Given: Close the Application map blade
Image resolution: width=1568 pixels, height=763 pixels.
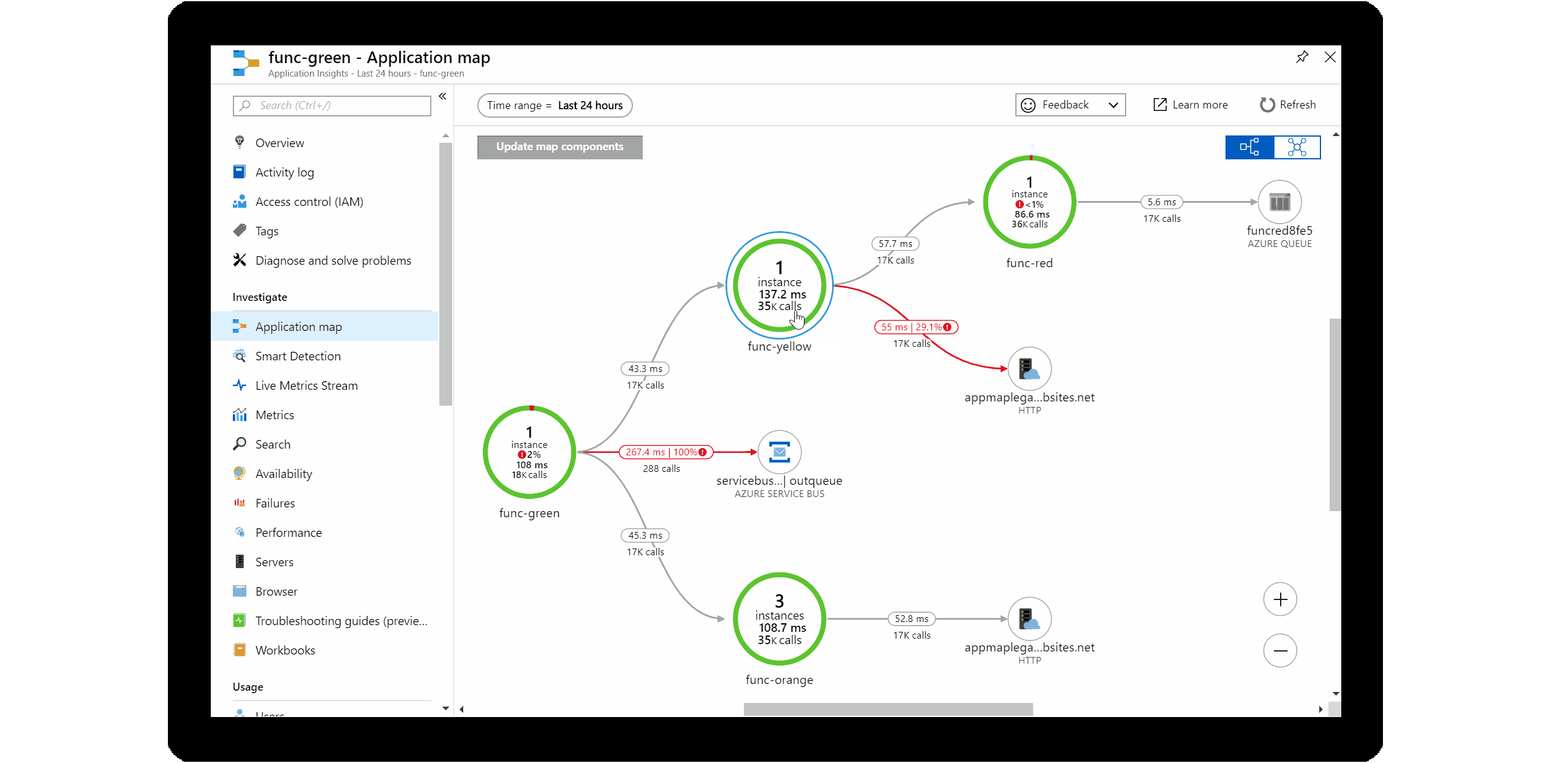Looking at the screenshot, I should pyautogui.click(x=1330, y=57).
